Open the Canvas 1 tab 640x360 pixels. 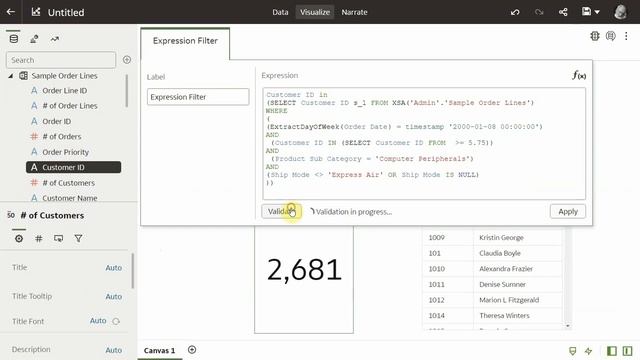tap(159, 350)
